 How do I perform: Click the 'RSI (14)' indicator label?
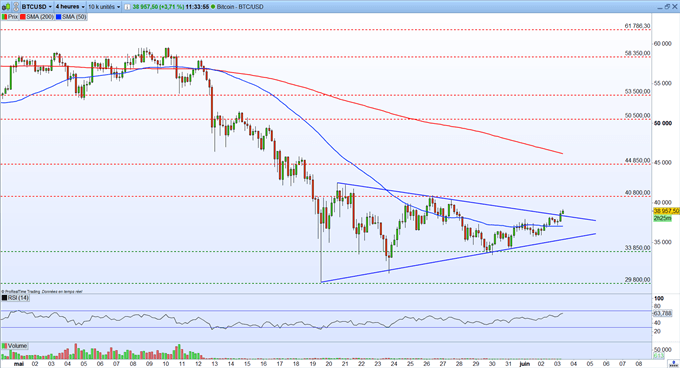point(18,298)
